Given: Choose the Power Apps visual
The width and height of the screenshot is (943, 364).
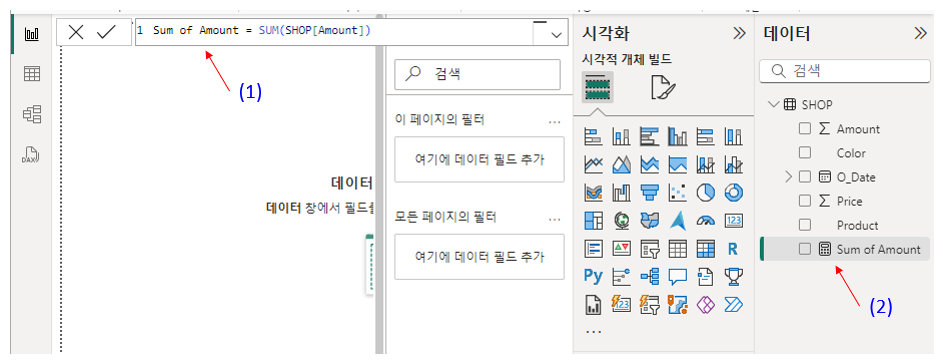Looking at the screenshot, I should click(x=705, y=304).
